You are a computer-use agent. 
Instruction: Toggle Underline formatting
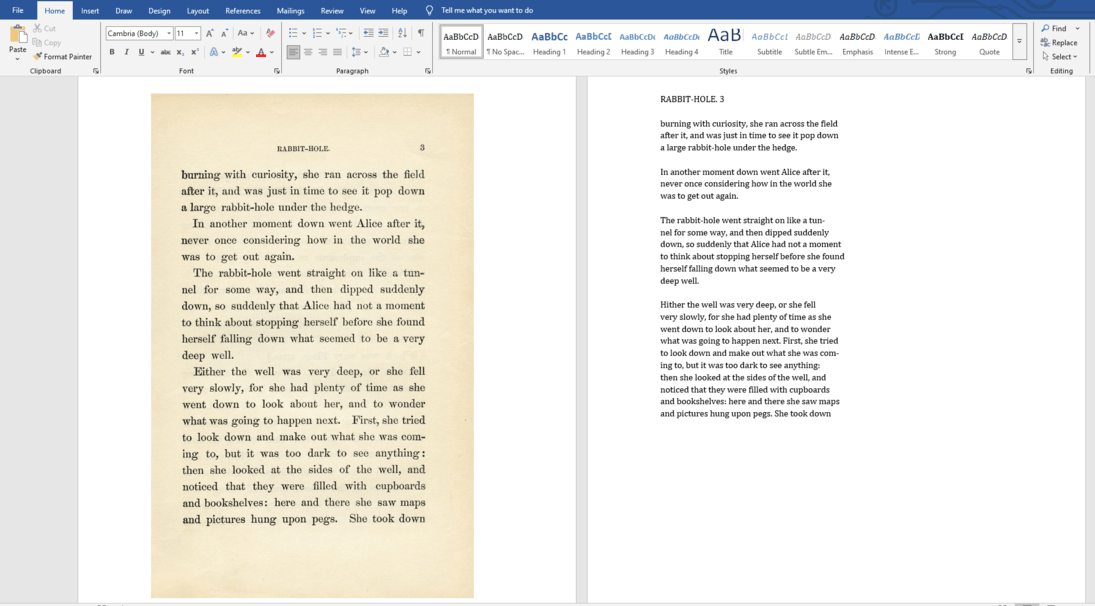coord(141,52)
